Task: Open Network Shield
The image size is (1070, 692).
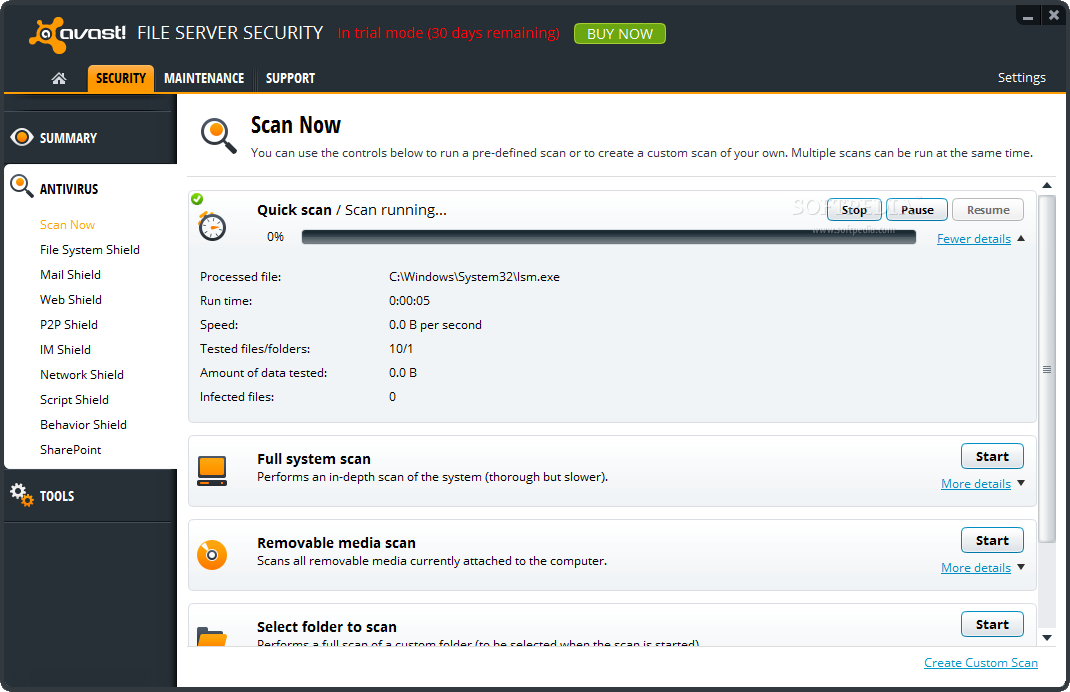Action: click(82, 375)
